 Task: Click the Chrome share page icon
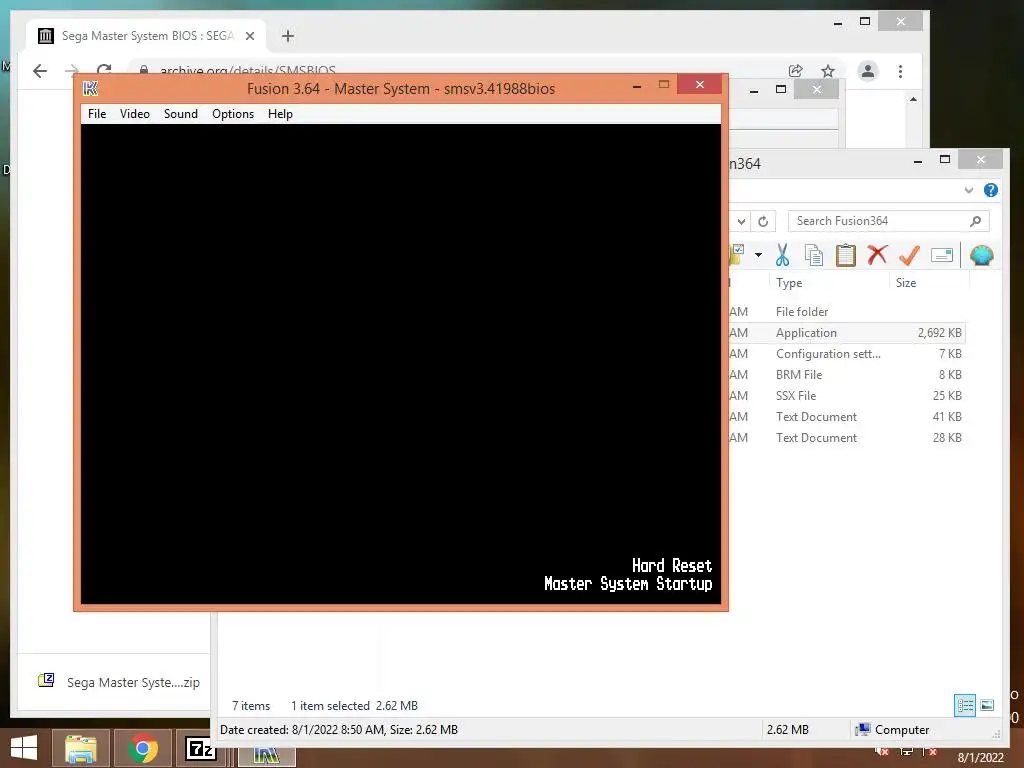tap(795, 71)
